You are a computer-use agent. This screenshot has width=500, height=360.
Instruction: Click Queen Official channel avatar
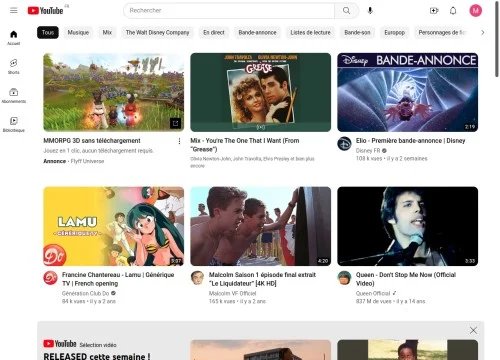344,278
